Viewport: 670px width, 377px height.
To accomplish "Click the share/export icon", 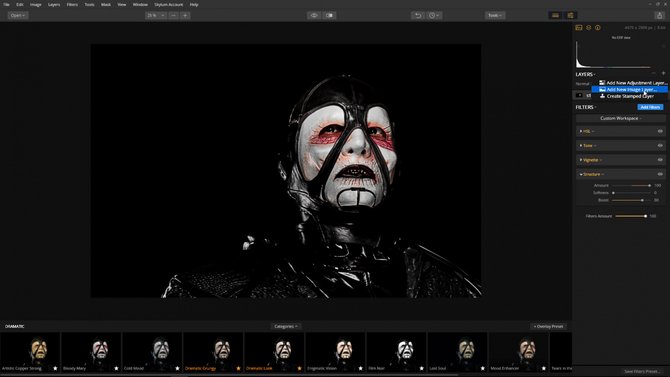I will tap(659, 15).
